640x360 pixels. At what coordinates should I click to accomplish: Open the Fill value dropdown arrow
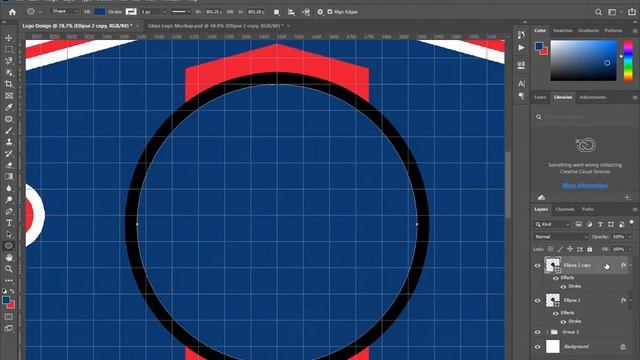tap(630, 249)
